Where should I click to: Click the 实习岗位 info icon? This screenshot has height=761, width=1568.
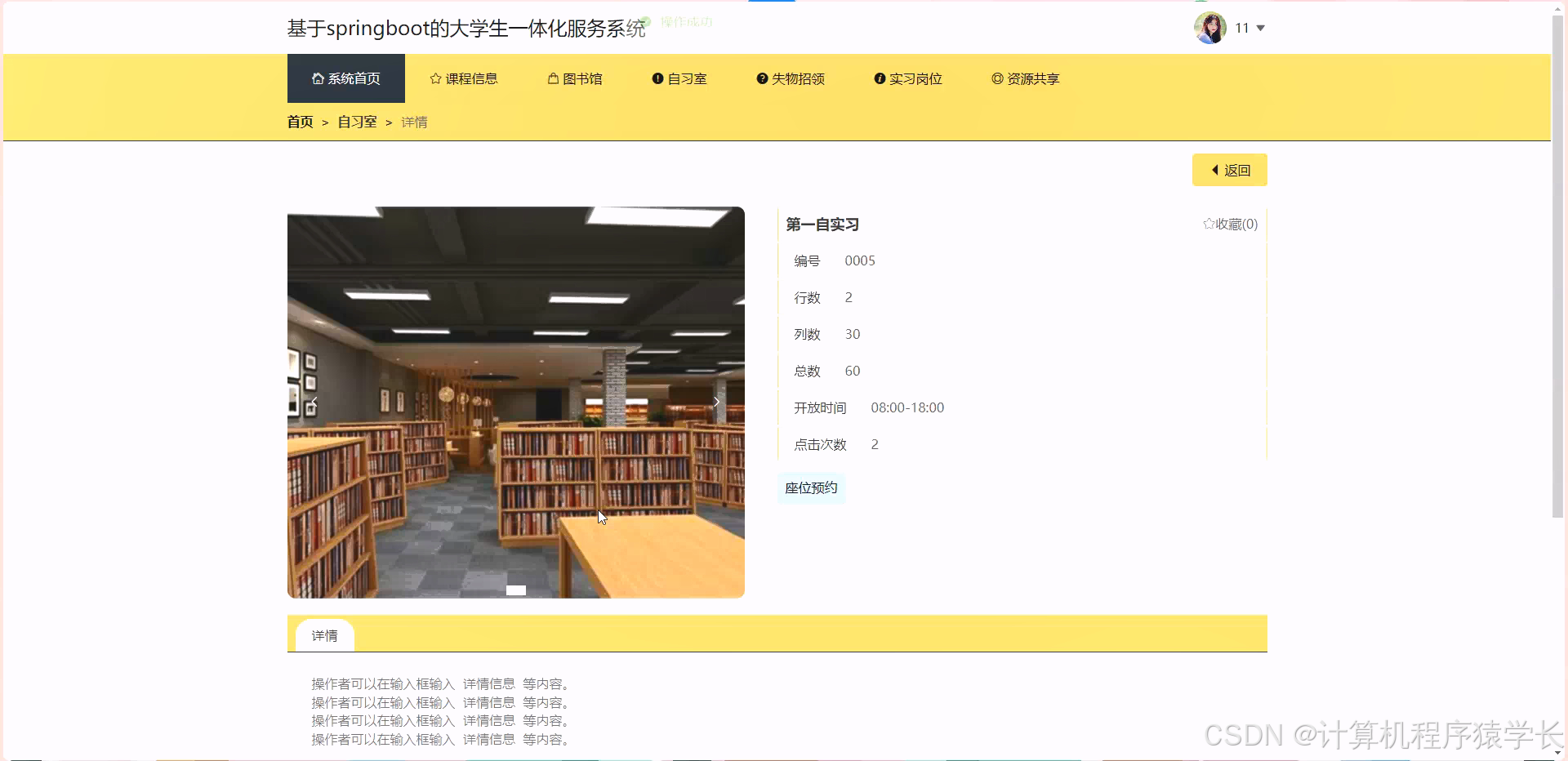tap(880, 78)
